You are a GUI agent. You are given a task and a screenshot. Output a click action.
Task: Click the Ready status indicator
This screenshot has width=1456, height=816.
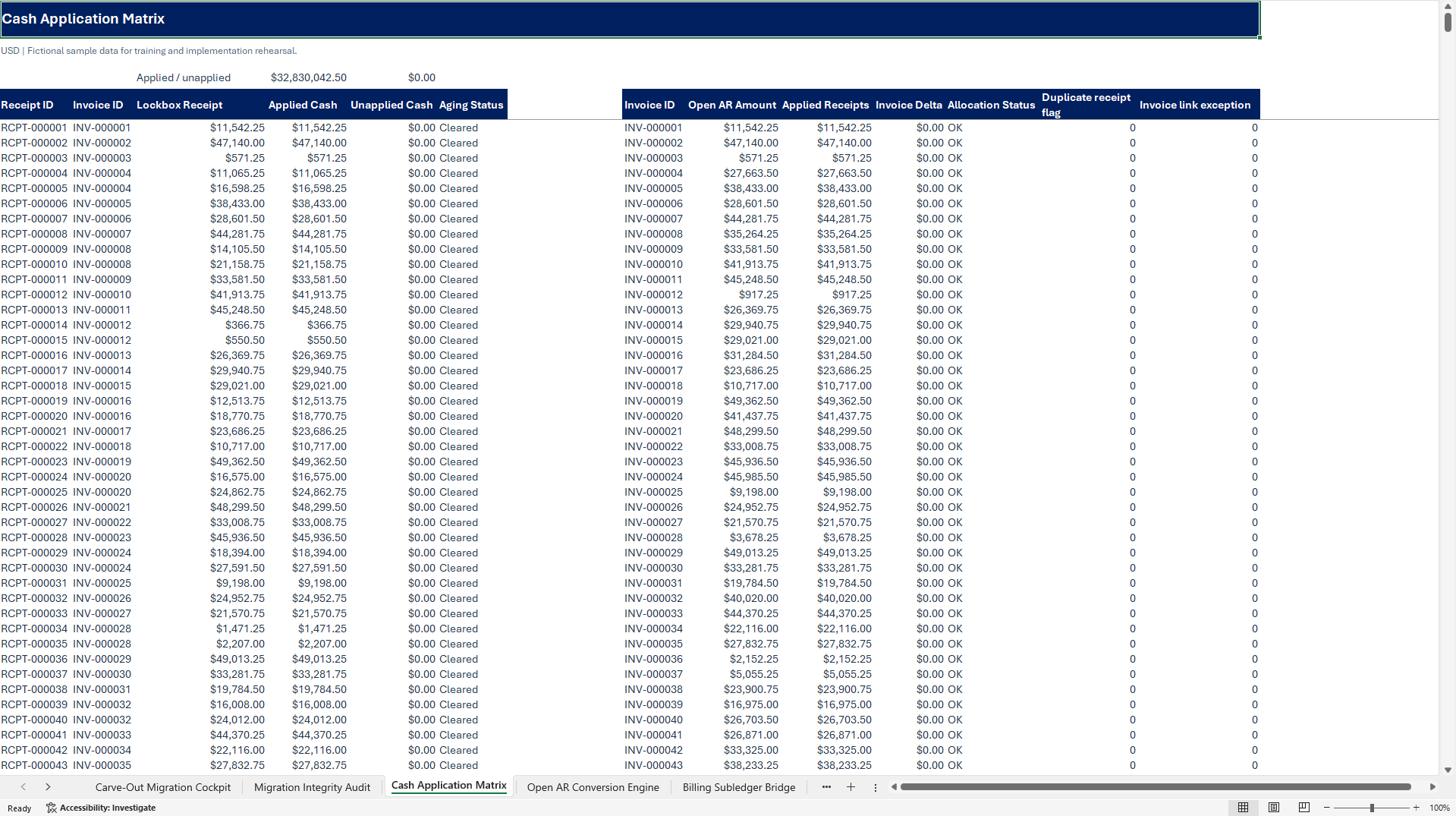tap(19, 808)
